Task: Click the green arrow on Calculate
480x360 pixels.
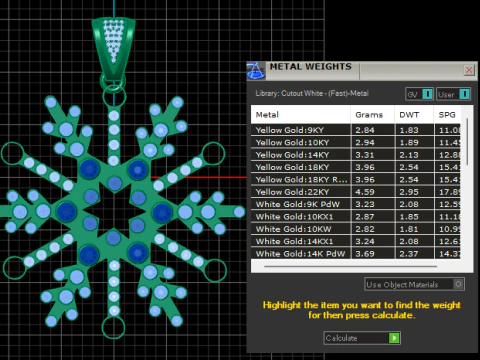Action: coord(394,338)
